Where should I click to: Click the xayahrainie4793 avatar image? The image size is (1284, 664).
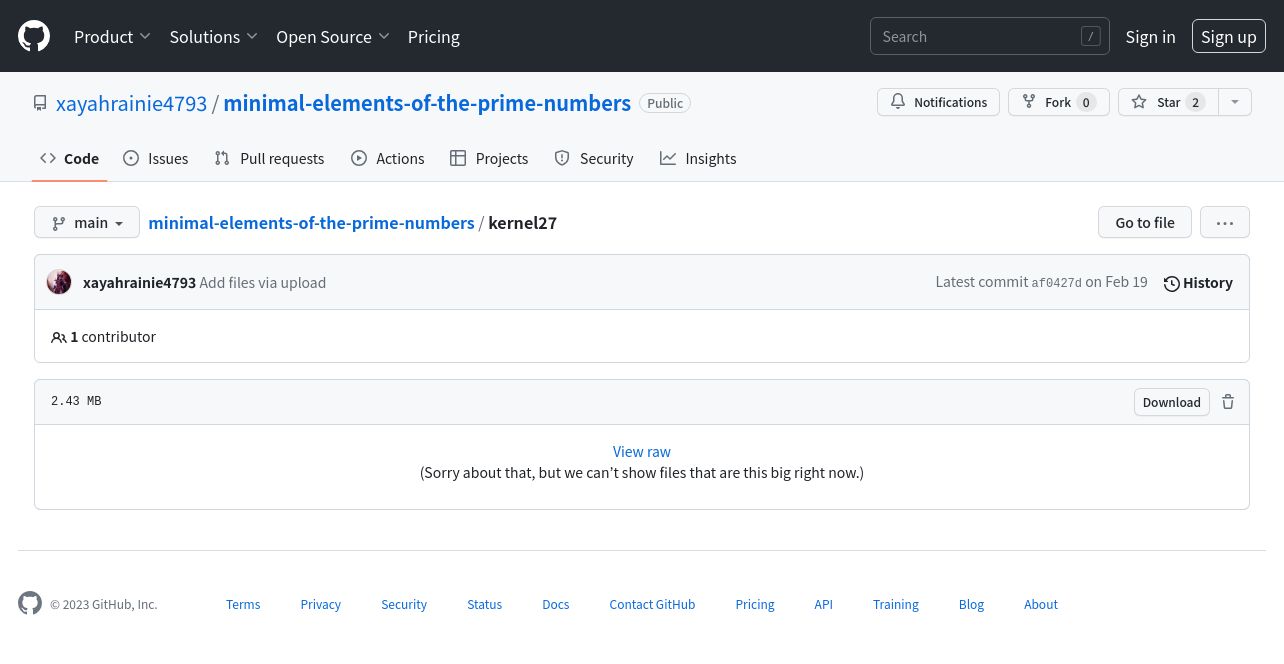(59, 282)
